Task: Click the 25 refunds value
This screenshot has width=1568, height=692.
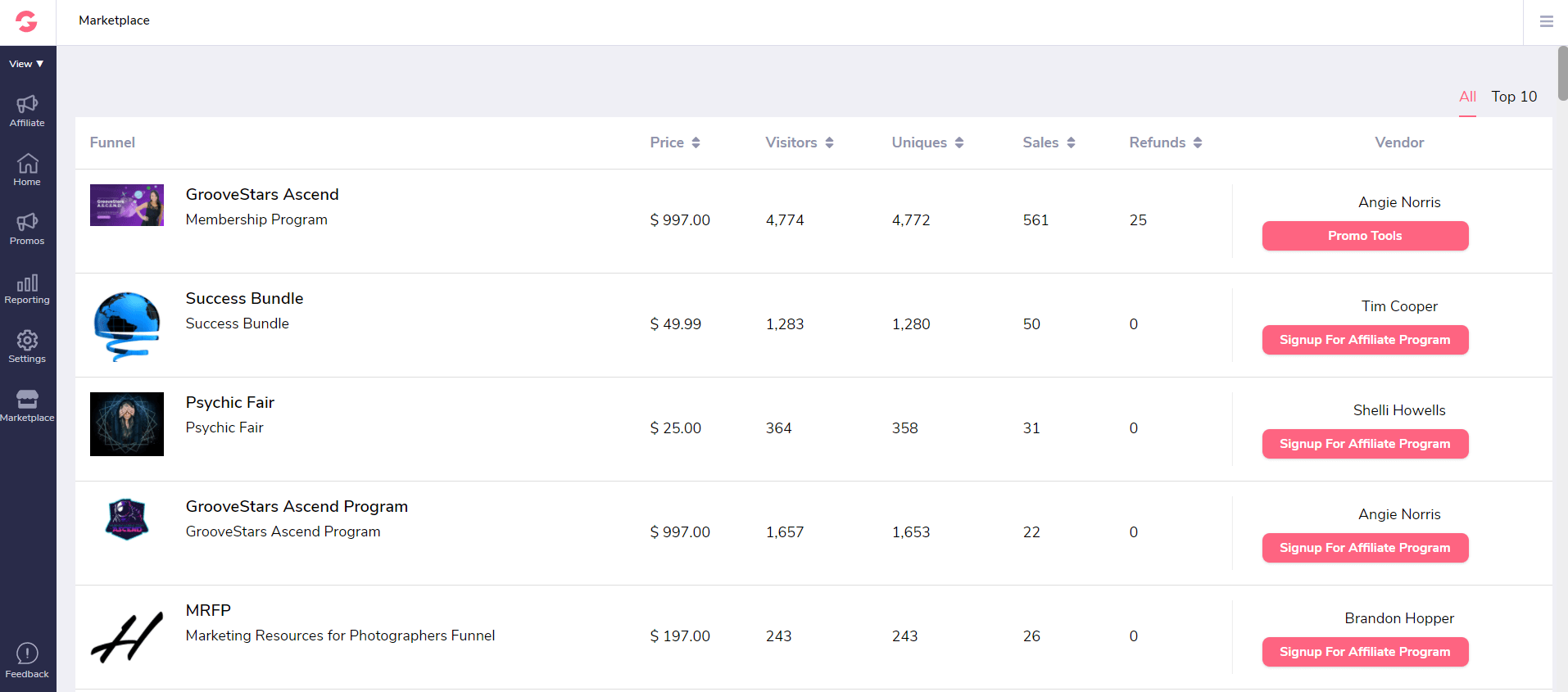Action: (1138, 220)
